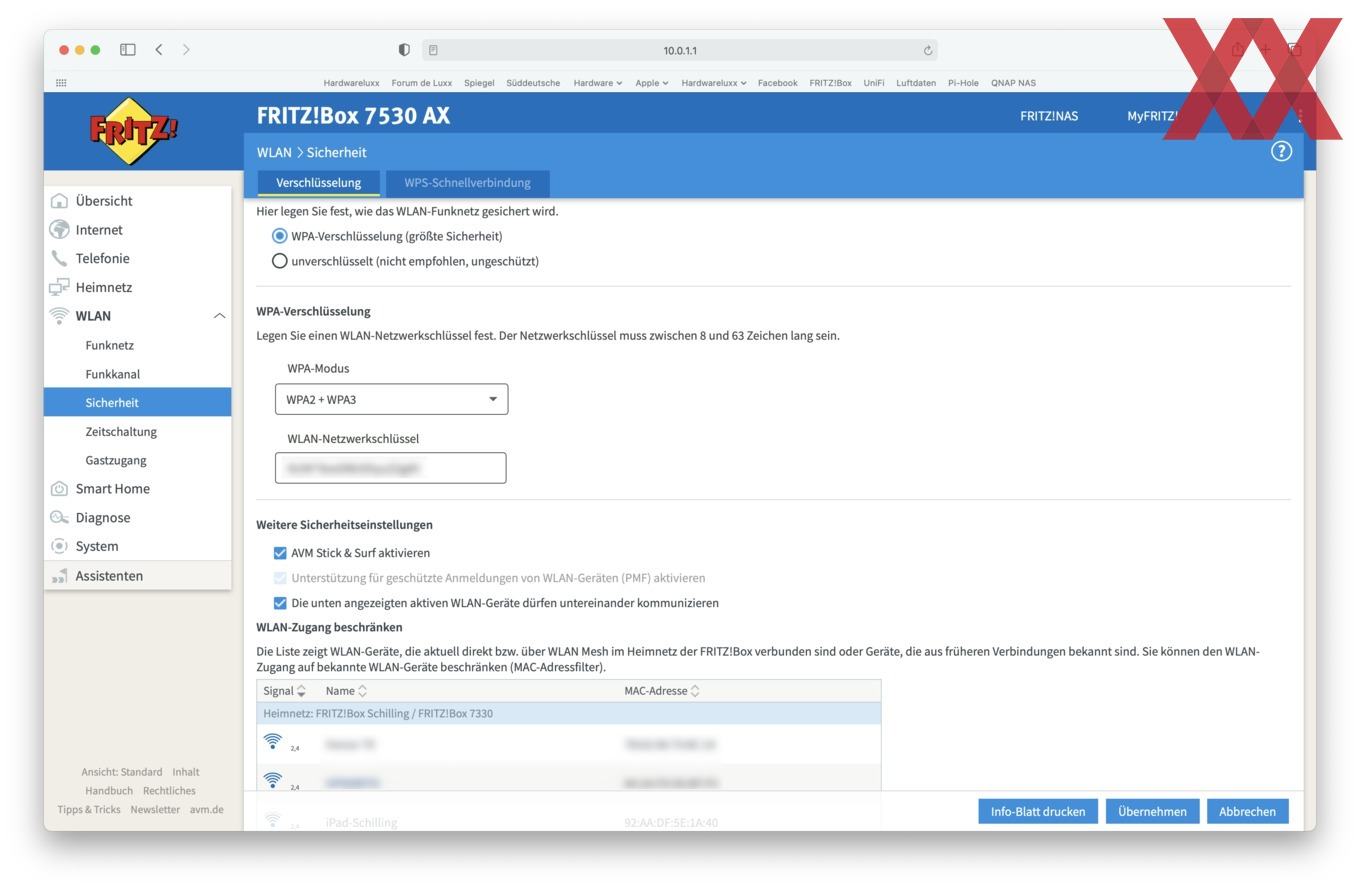Select unverschlüsselt radio option

280,261
